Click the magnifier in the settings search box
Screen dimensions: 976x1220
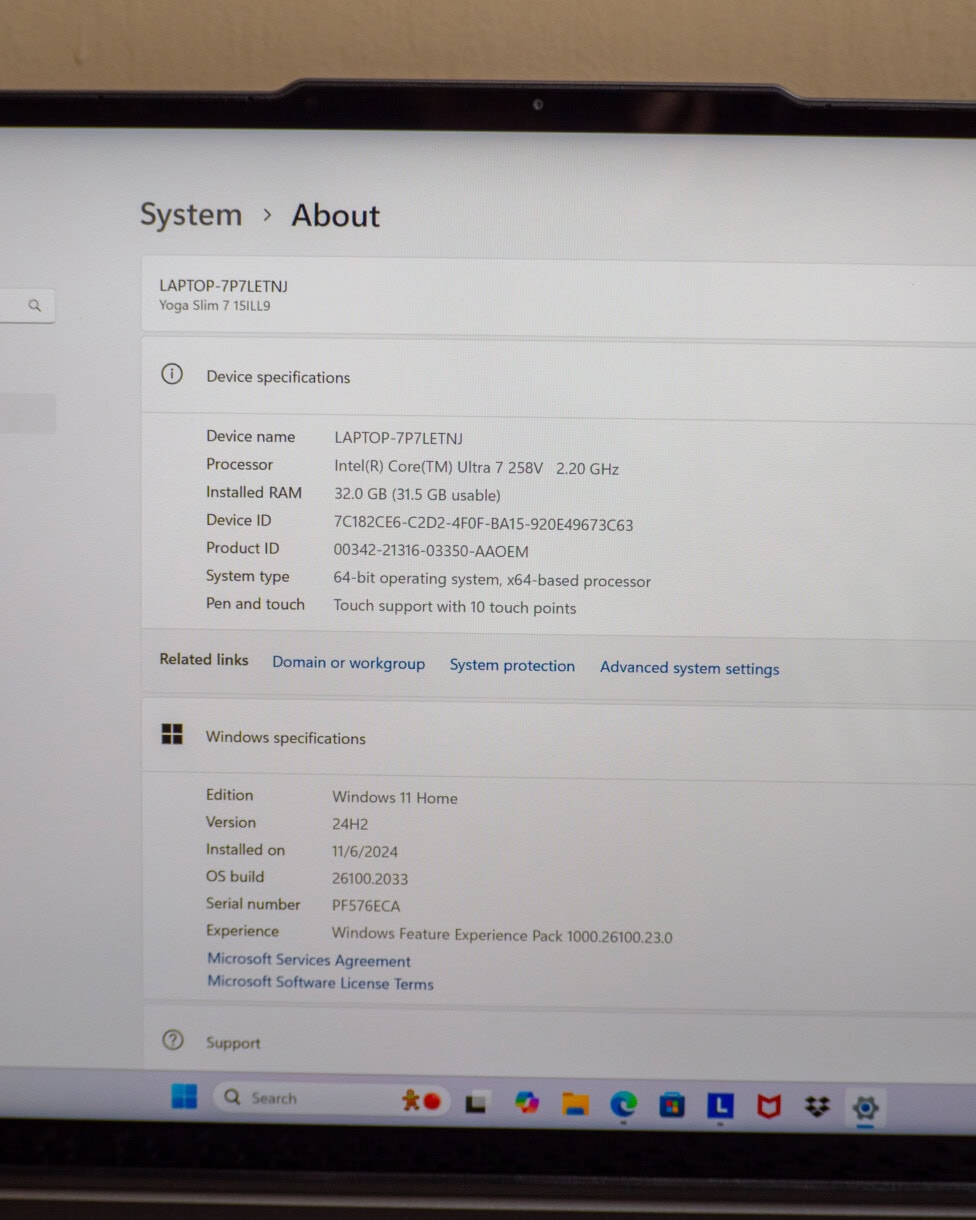(x=35, y=306)
